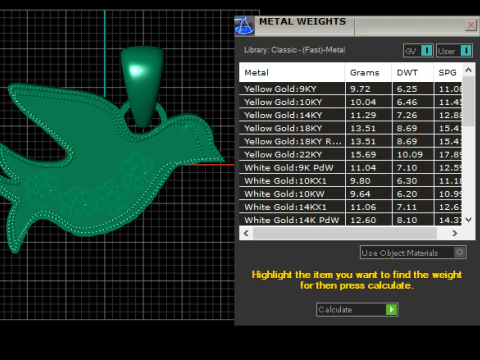Select the Yellow Gold:18KY row

(350, 128)
